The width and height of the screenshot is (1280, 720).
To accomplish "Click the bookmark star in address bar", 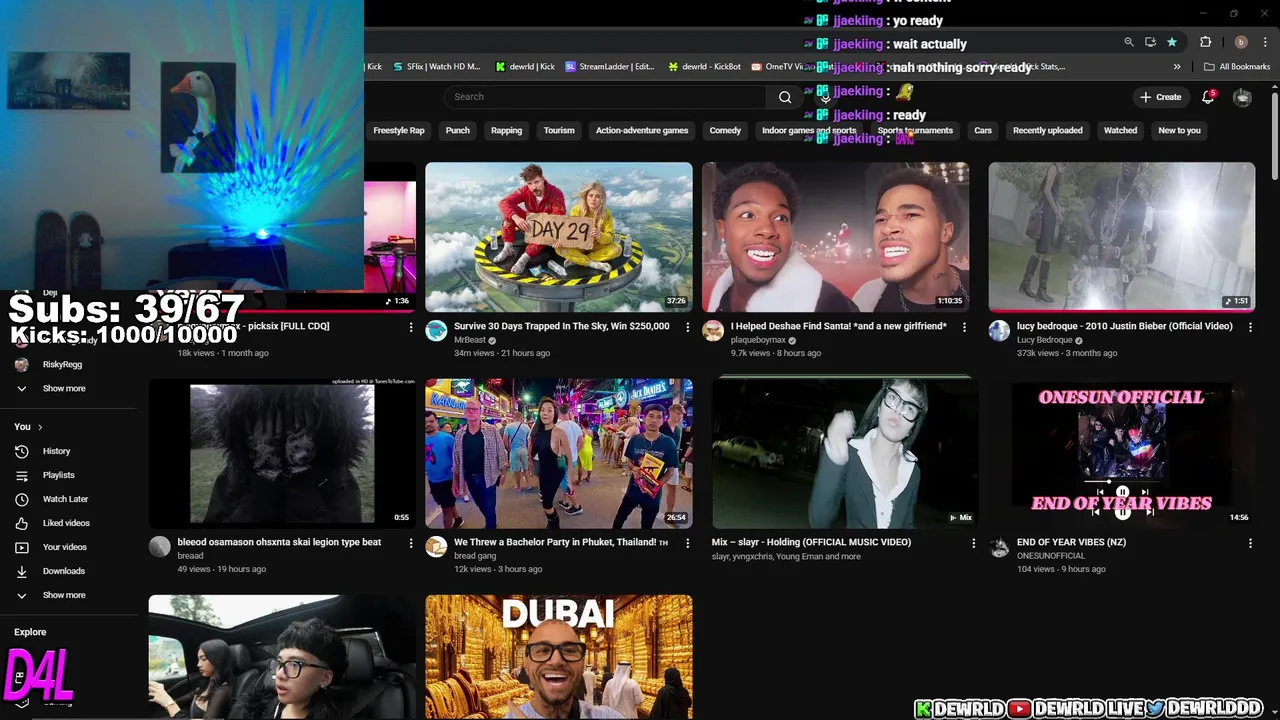I will [x=1172, y=42].
